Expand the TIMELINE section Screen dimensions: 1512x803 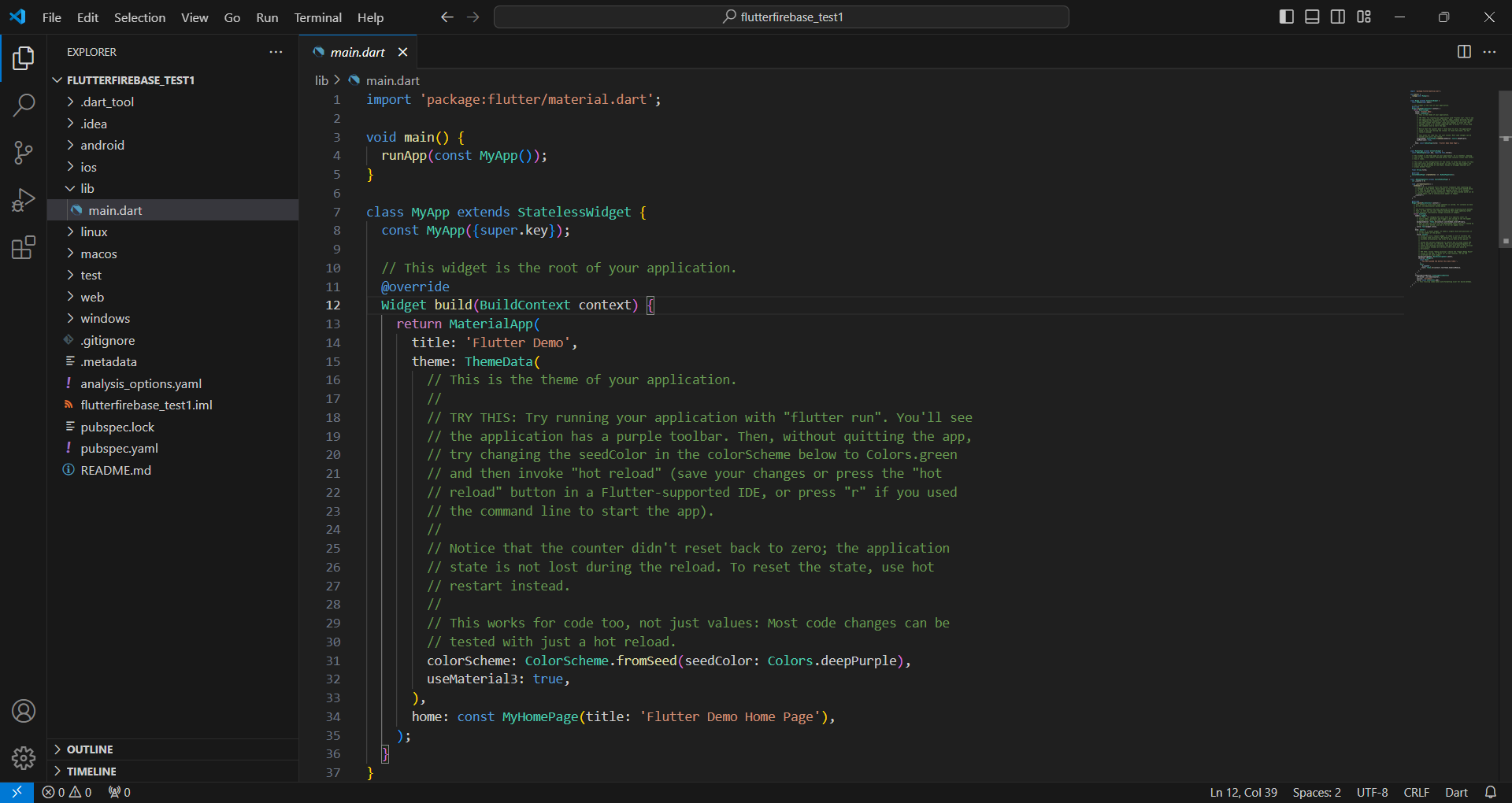(x=172, y=772)
